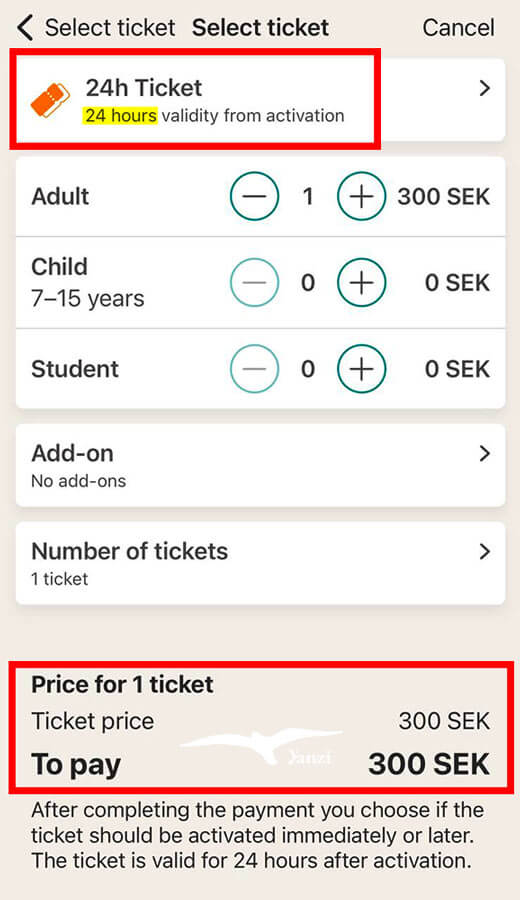
Task: Tap the Adult quantity value
Action: coord(308,196)
